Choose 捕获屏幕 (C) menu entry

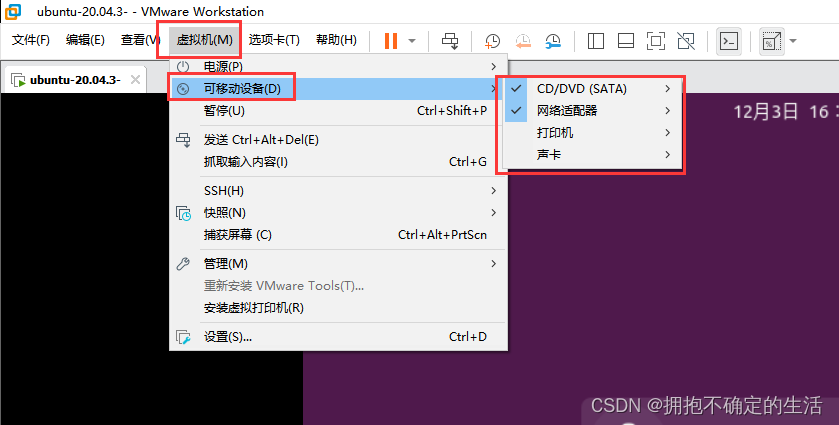pos(338,234)
